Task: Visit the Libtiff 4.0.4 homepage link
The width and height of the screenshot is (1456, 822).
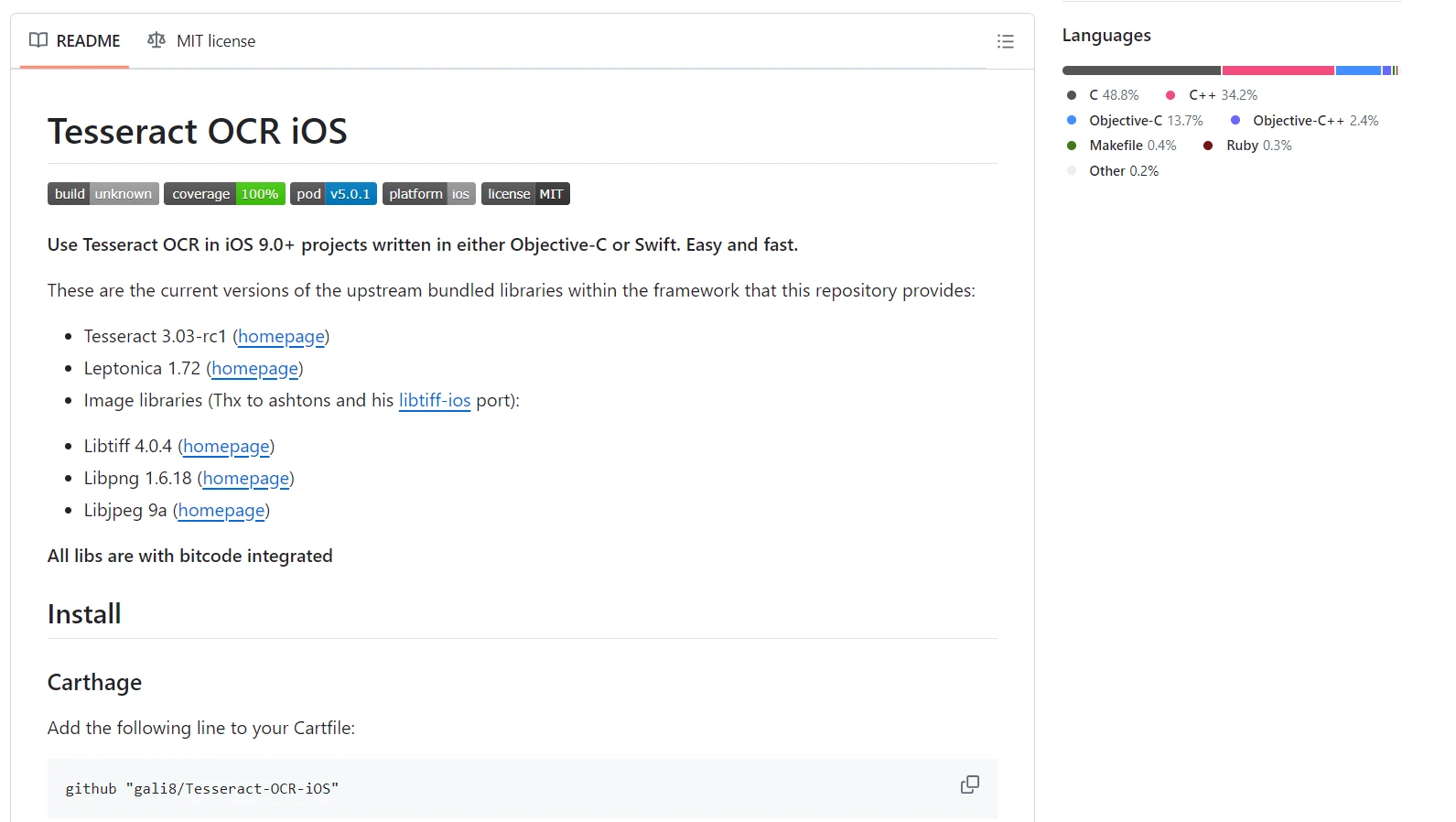Action: 226,447
